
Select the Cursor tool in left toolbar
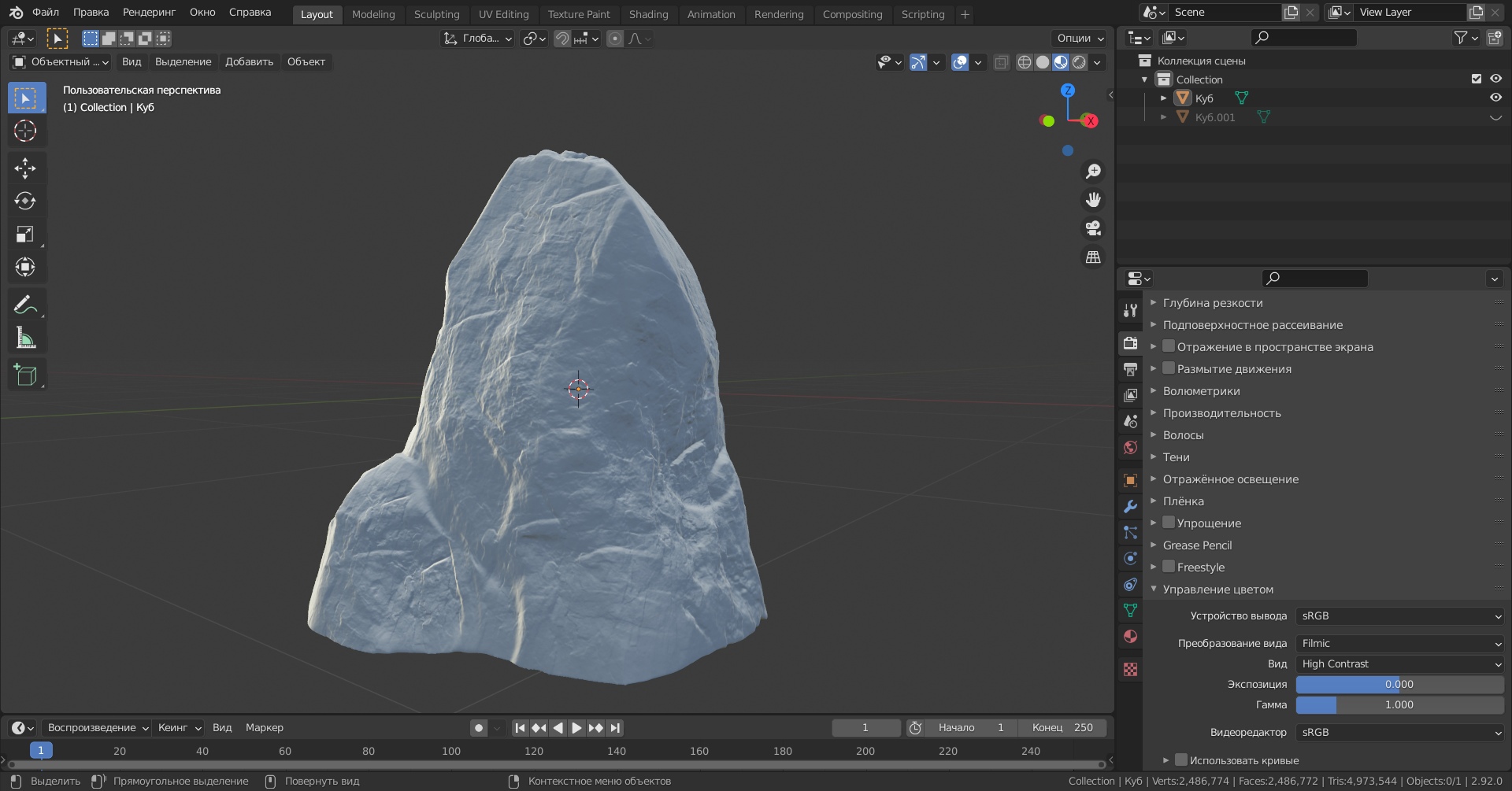(25, 131)
